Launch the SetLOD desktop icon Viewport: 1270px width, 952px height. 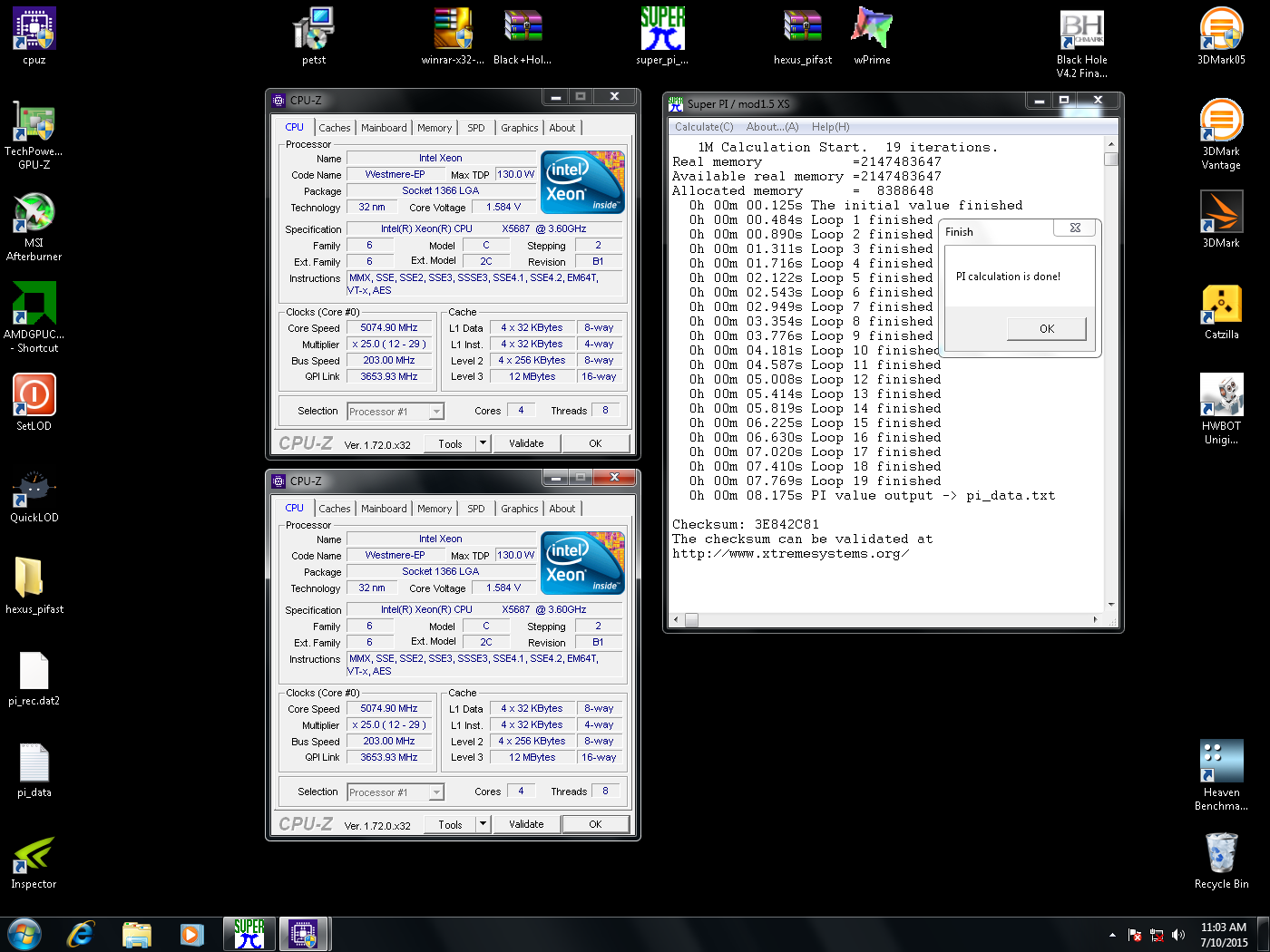pos(34,403)
